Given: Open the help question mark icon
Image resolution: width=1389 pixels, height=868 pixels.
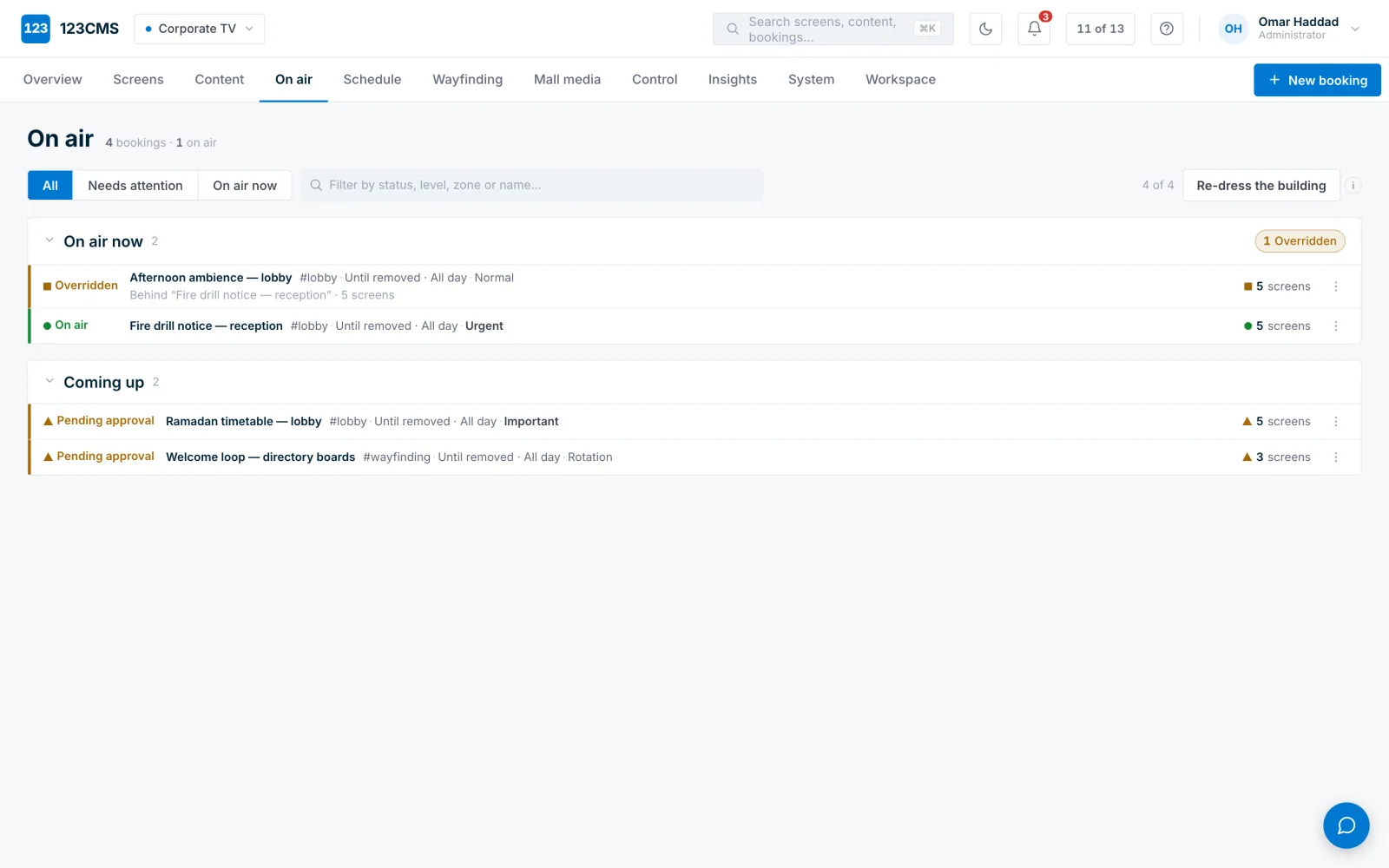Looking at the screenshot, I should [1167, 29].
